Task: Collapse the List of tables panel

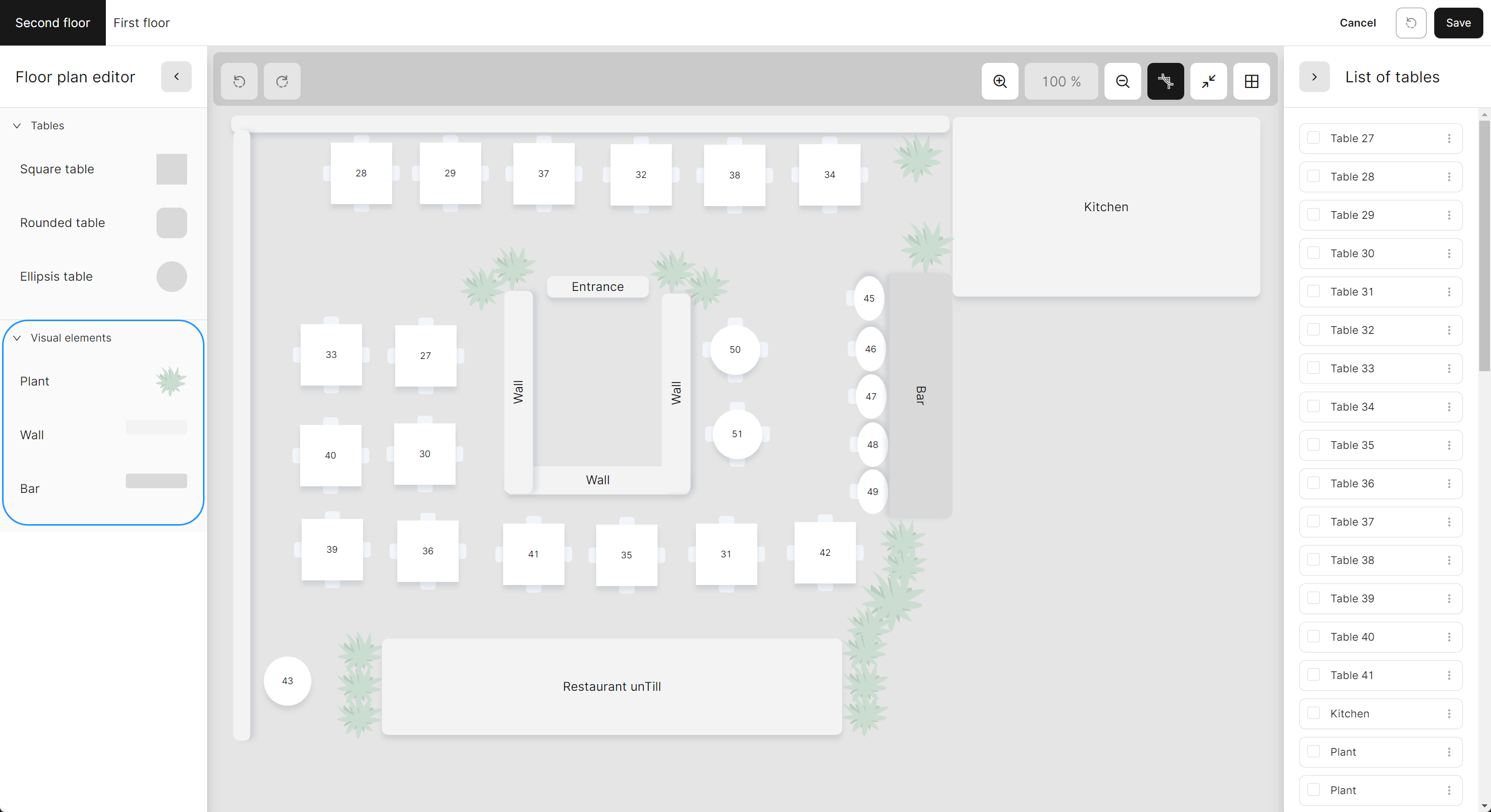Action: coord(1314,77)
